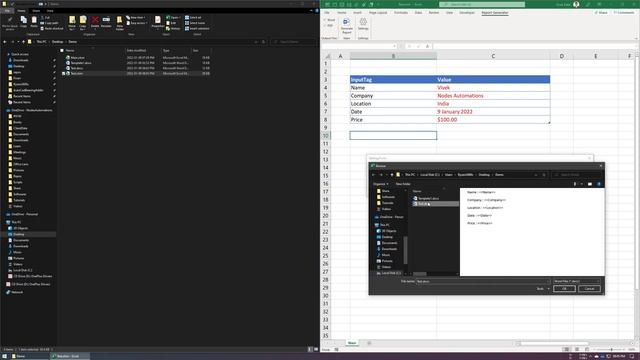640x360 pixels.
Task: Click Move to icon in File Explorer
Action: pyautogui.click(x=72, y=23)
